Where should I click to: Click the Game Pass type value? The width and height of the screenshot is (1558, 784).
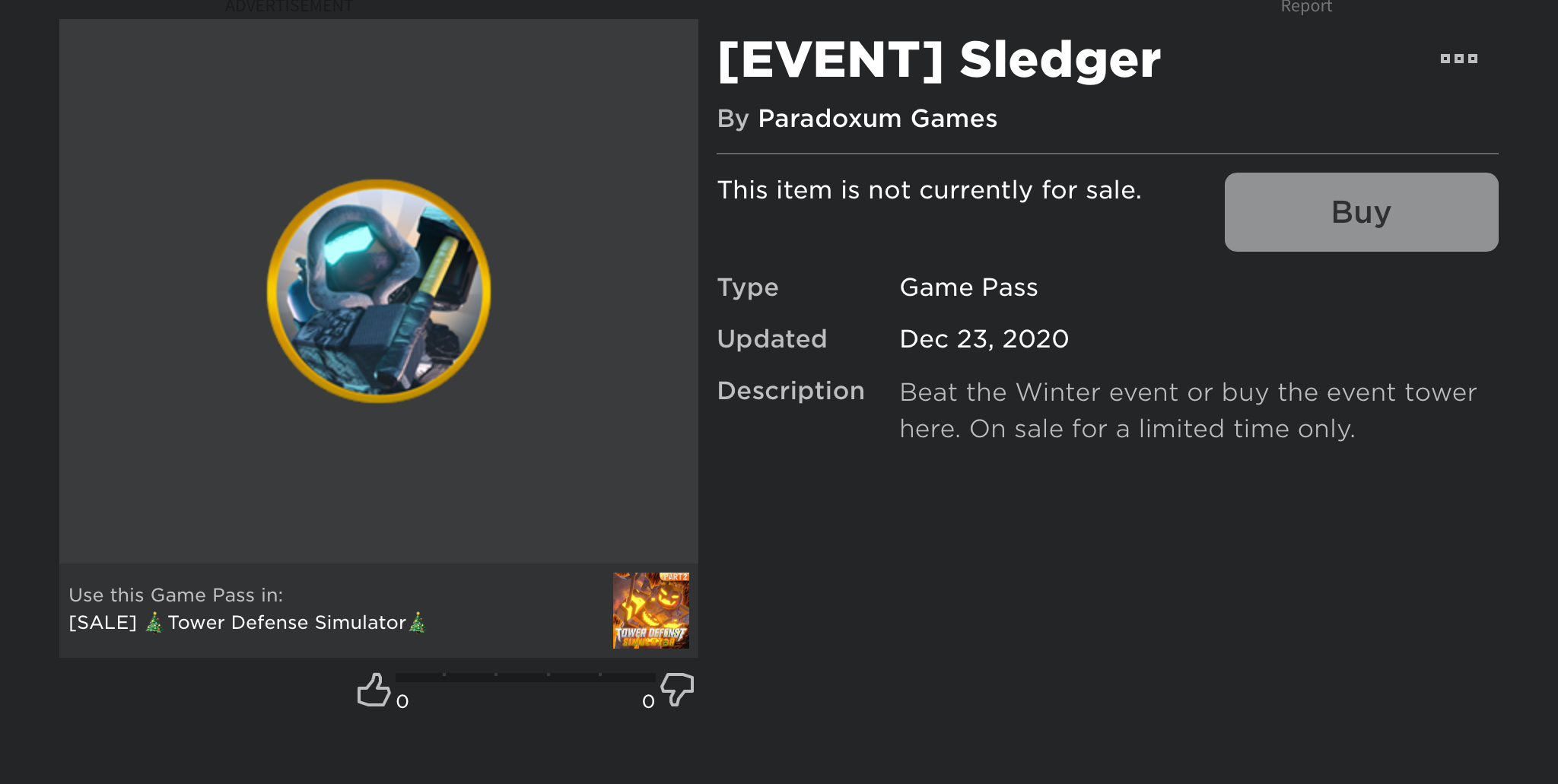tap(968, 287)
